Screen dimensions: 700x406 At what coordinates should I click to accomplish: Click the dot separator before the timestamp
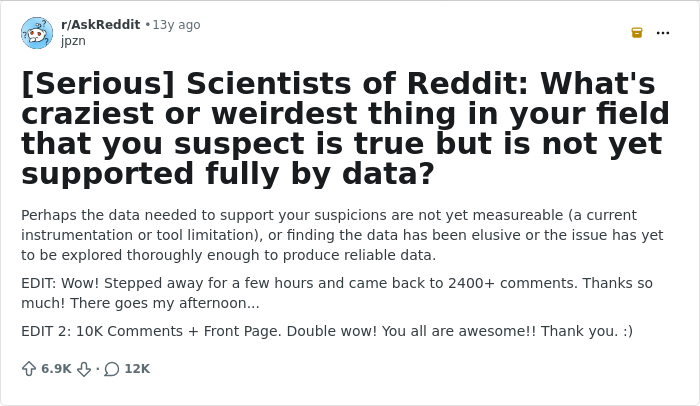click(147, 25)
